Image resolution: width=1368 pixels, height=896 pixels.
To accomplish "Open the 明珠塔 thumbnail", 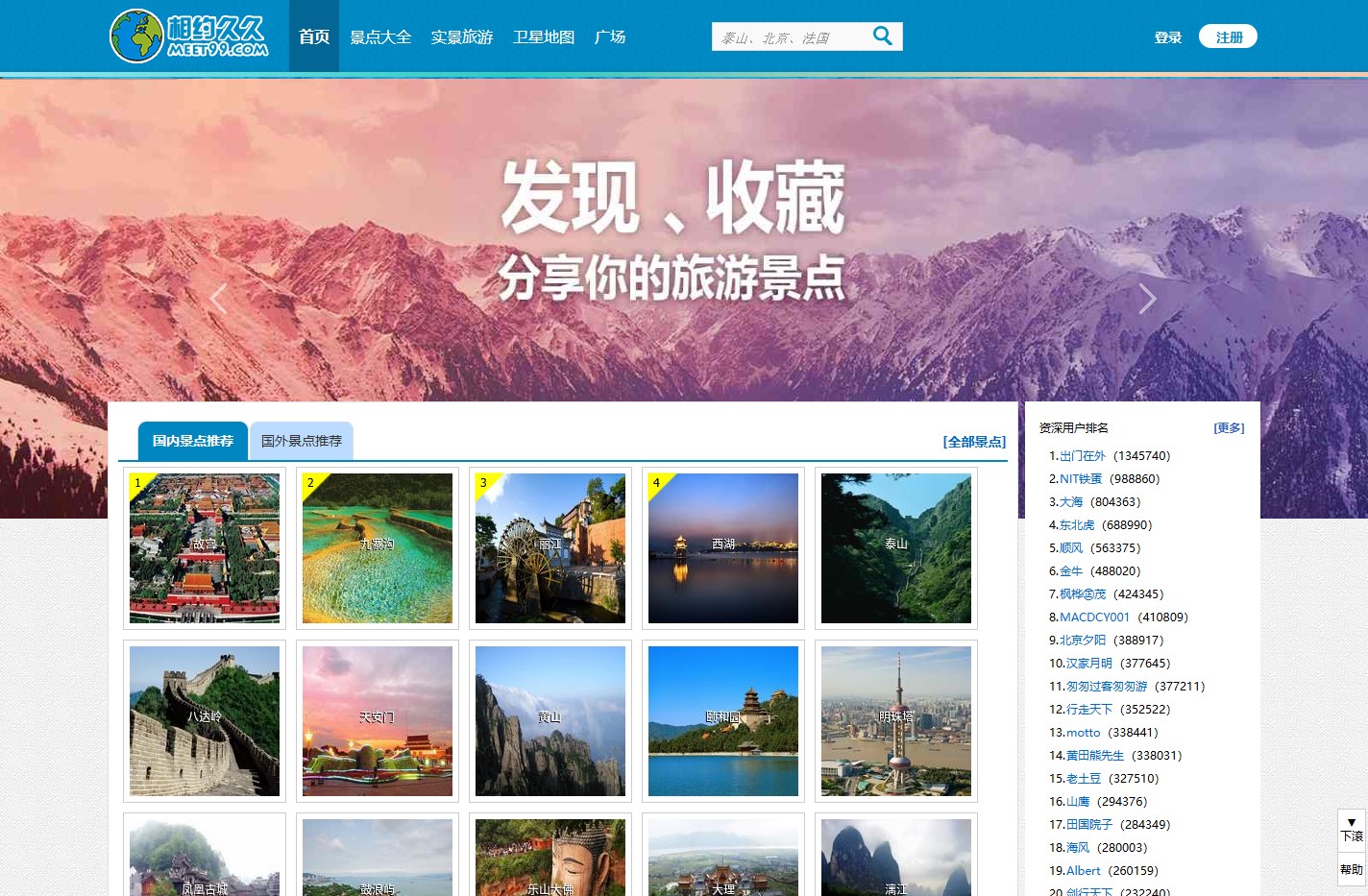I will point(896,721).
